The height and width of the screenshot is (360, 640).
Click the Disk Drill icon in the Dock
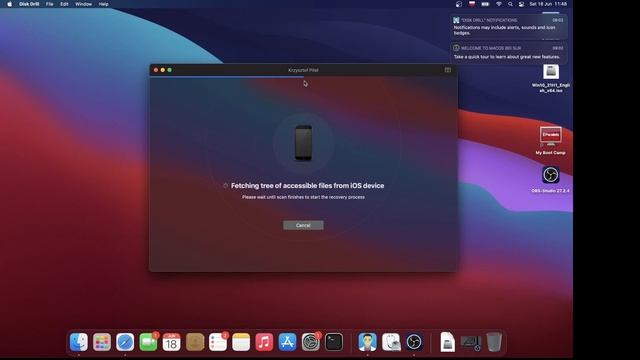coord(367,342)
